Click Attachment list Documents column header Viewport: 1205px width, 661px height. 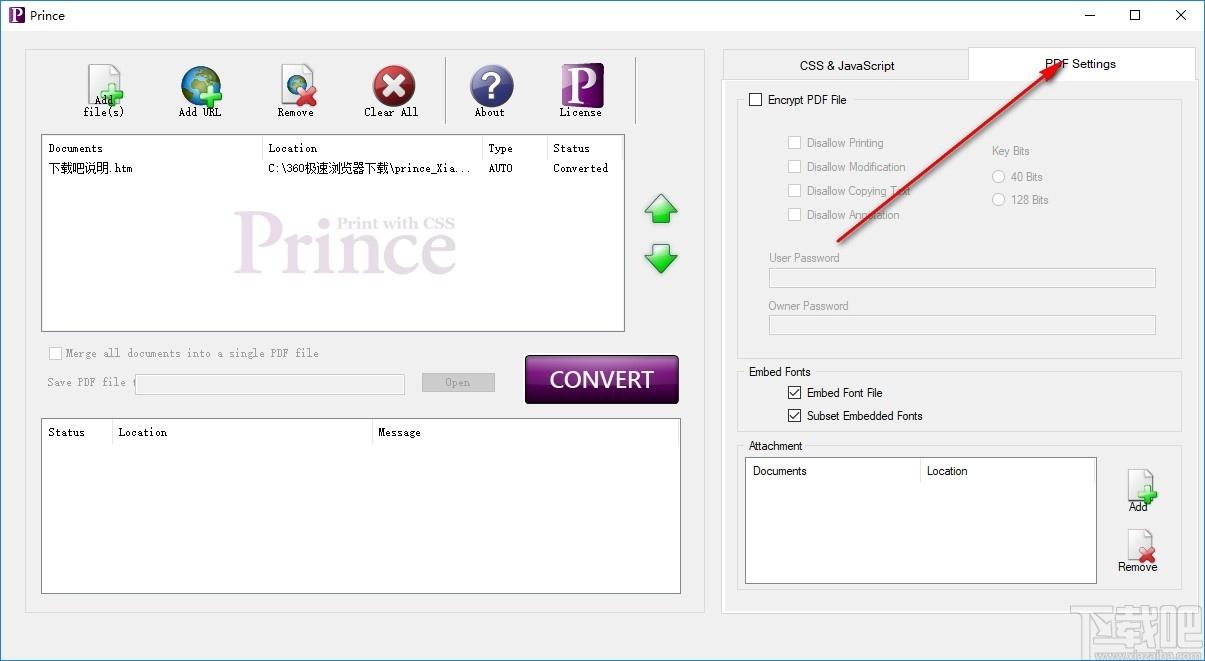click(833, 471)
